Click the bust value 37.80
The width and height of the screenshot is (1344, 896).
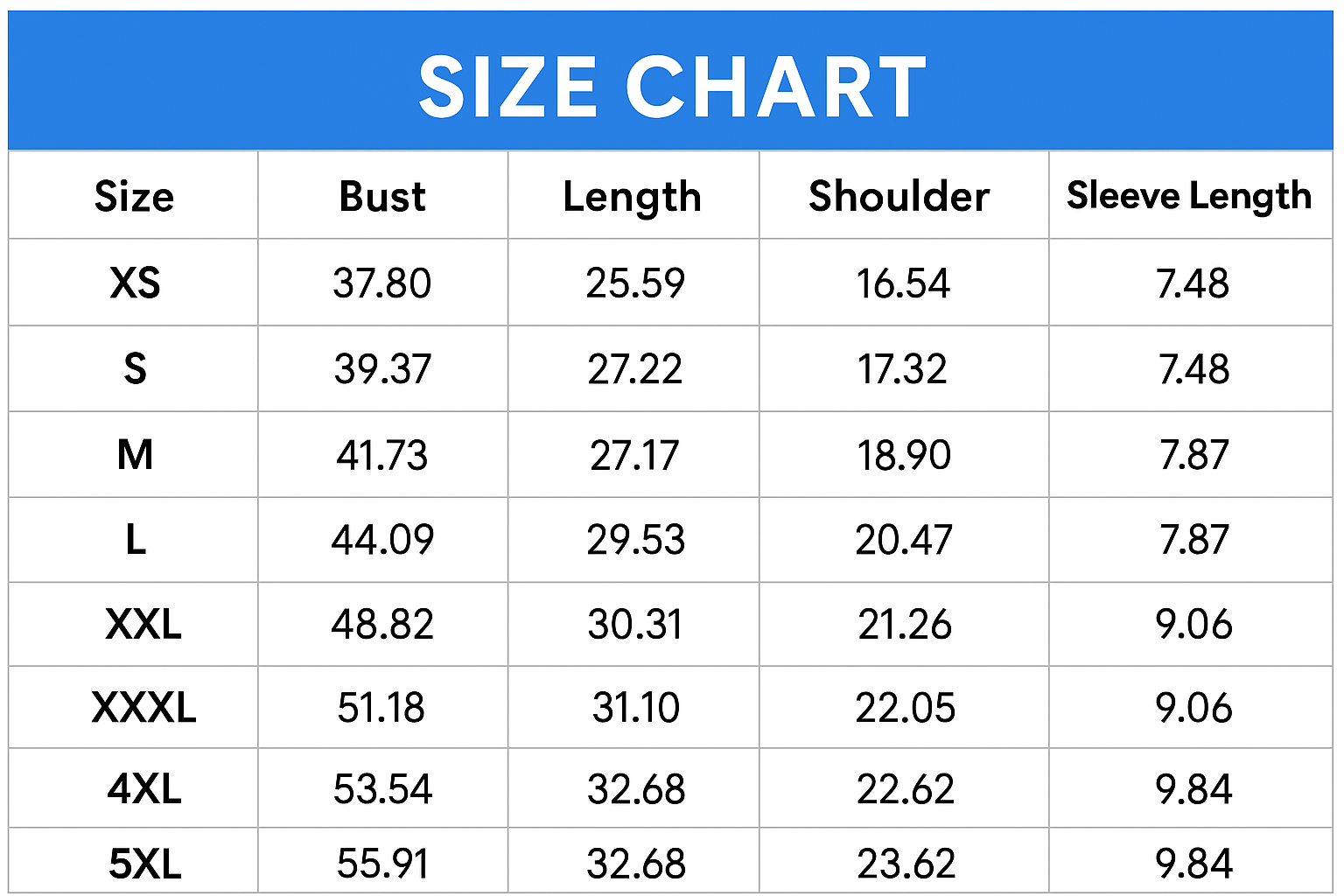(x=382, y=283)
